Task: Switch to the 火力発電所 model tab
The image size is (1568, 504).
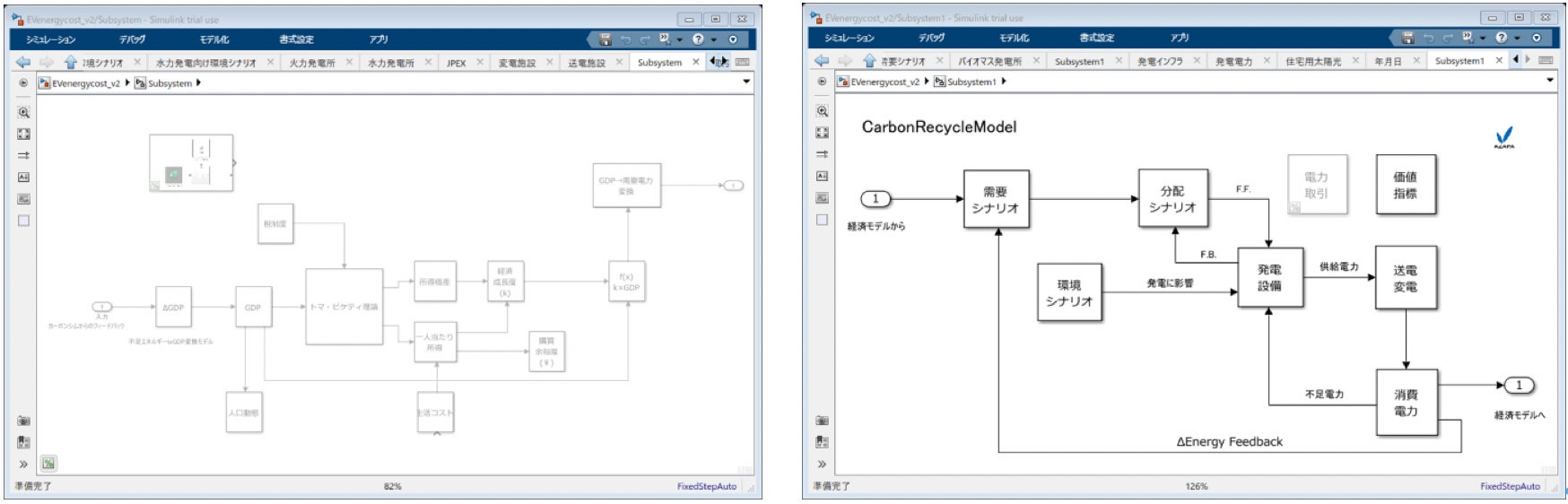Action: tap(312, 63)
